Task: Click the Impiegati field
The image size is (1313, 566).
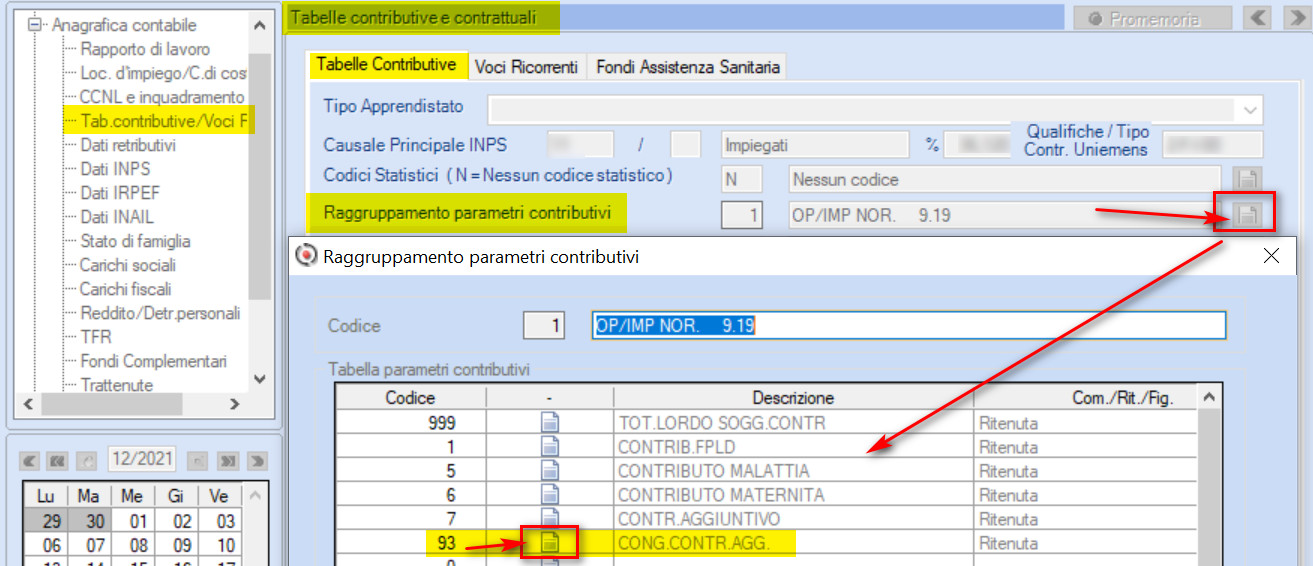Action: 815,145
